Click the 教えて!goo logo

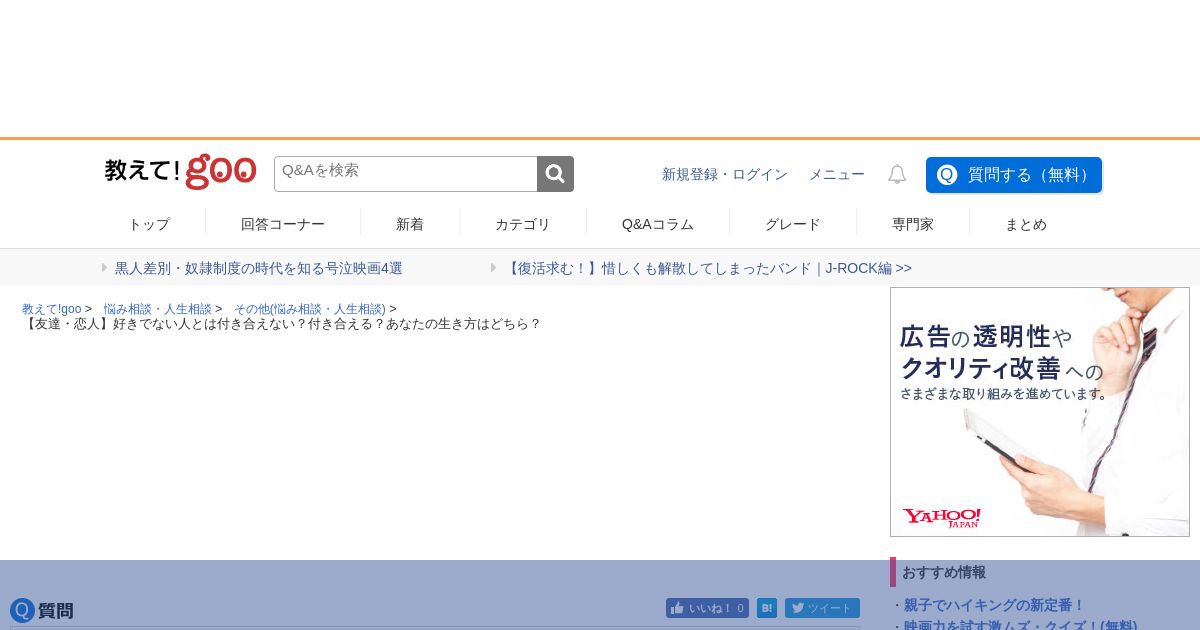[x=180, y=172]
